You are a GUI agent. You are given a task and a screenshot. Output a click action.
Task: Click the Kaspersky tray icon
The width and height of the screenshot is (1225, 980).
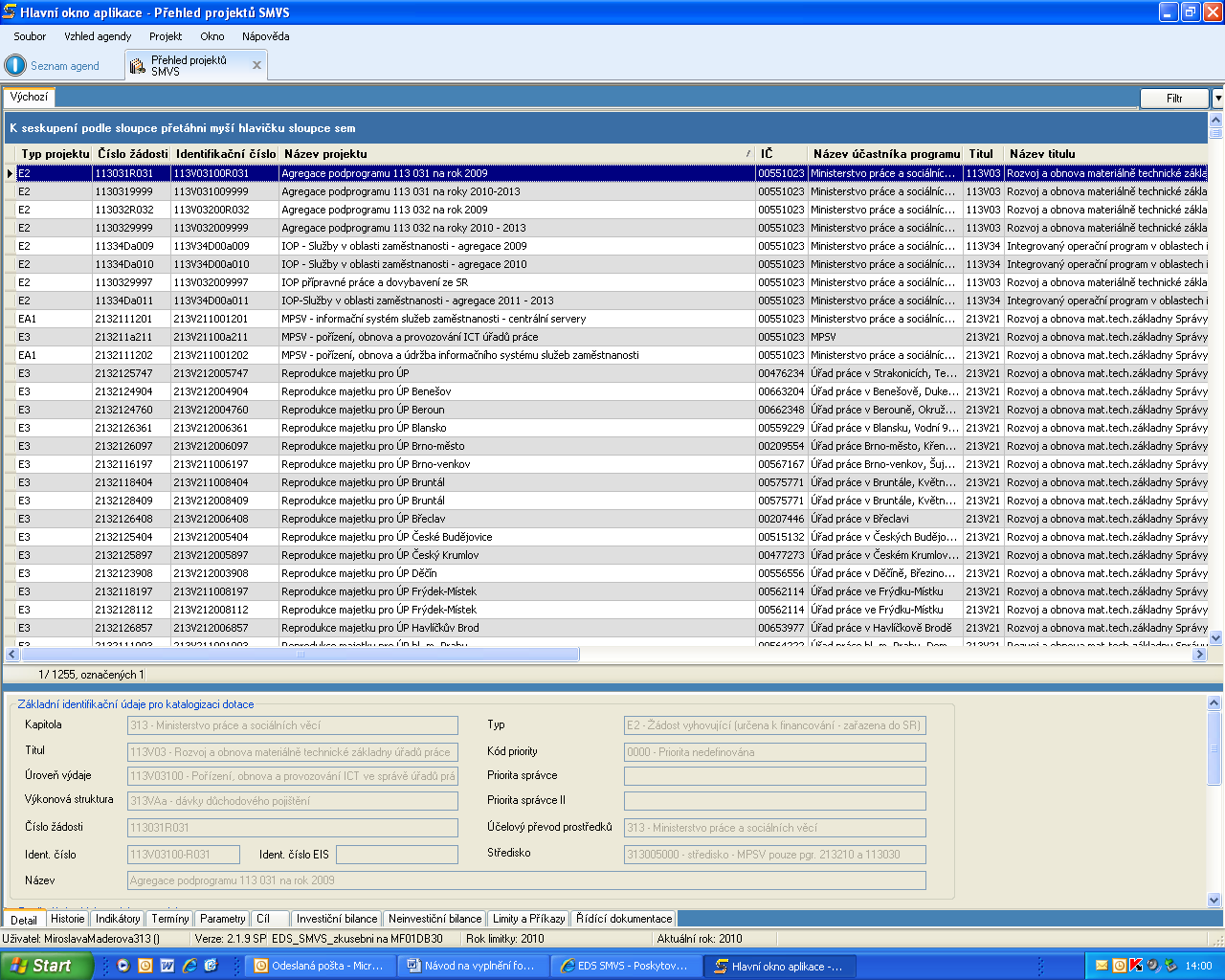click(1136, 966)
